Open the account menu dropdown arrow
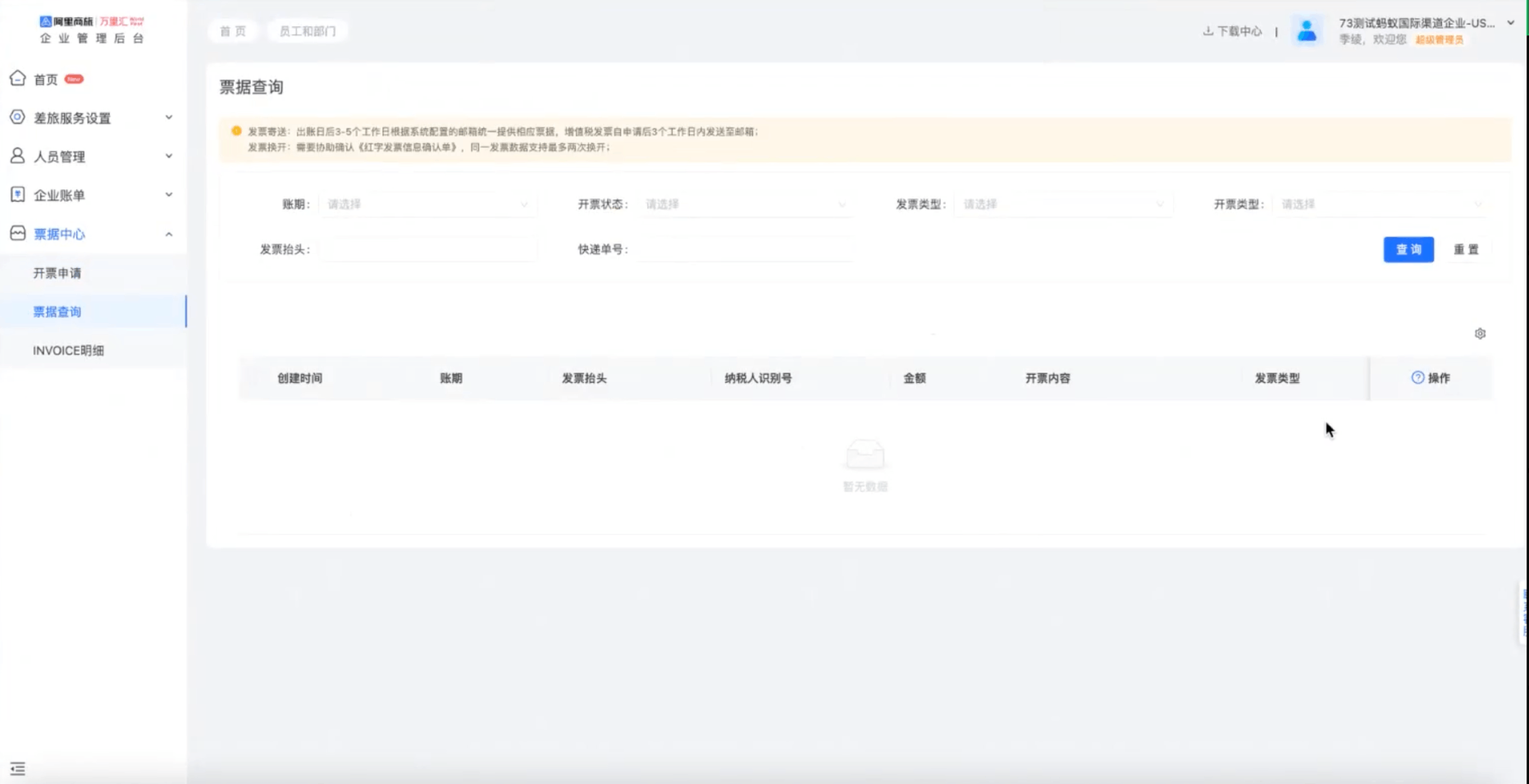Viewport: 1529px width, 784px height. pyautogui.click(x=1511, y=23)
